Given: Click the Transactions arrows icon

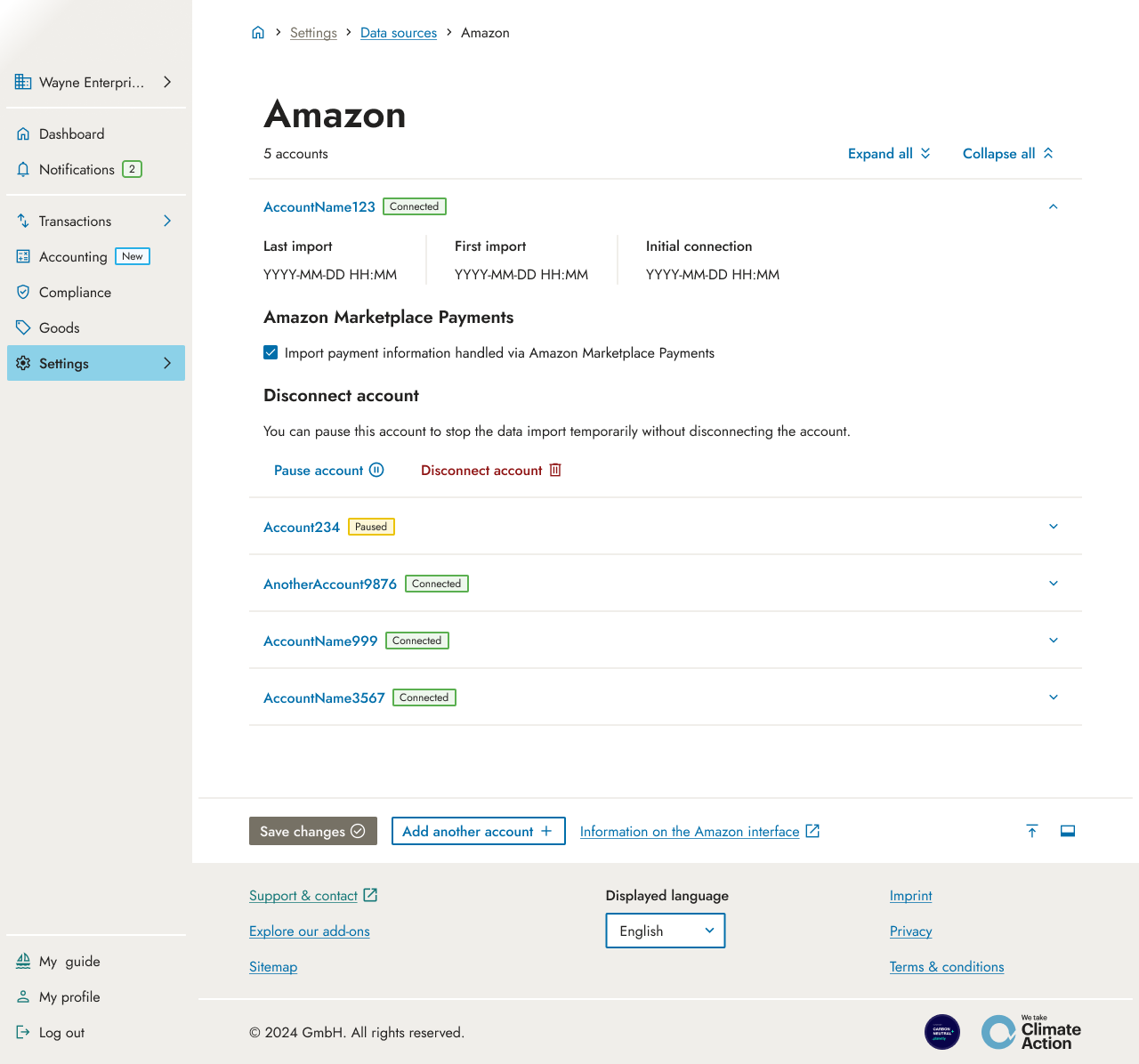Looking at the screenshot, I should coord(23,221).
